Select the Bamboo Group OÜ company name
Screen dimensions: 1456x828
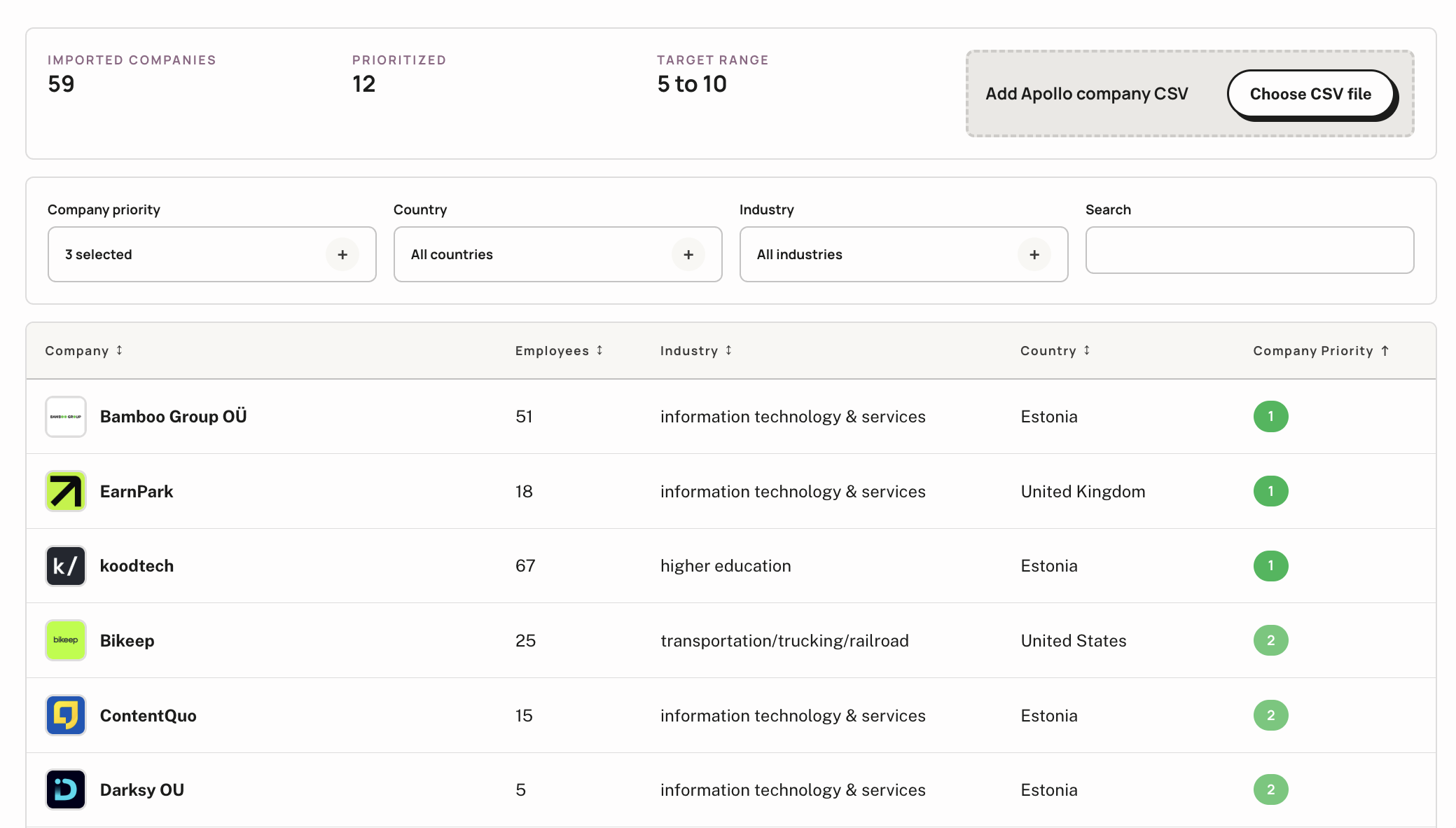pos(174,417)
